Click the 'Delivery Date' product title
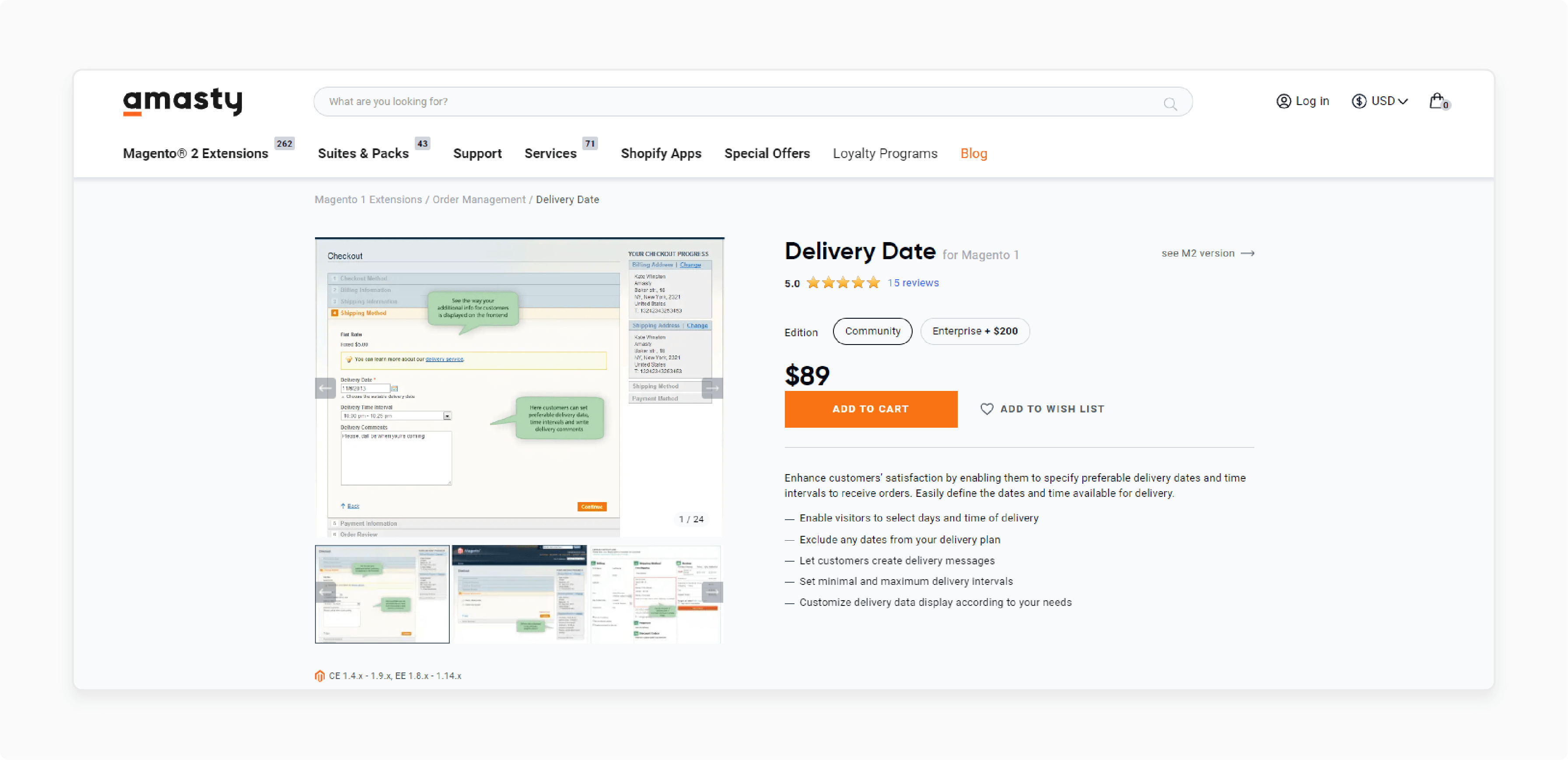The width and height of the screenshot is (1568, 760). coord(860,251)
